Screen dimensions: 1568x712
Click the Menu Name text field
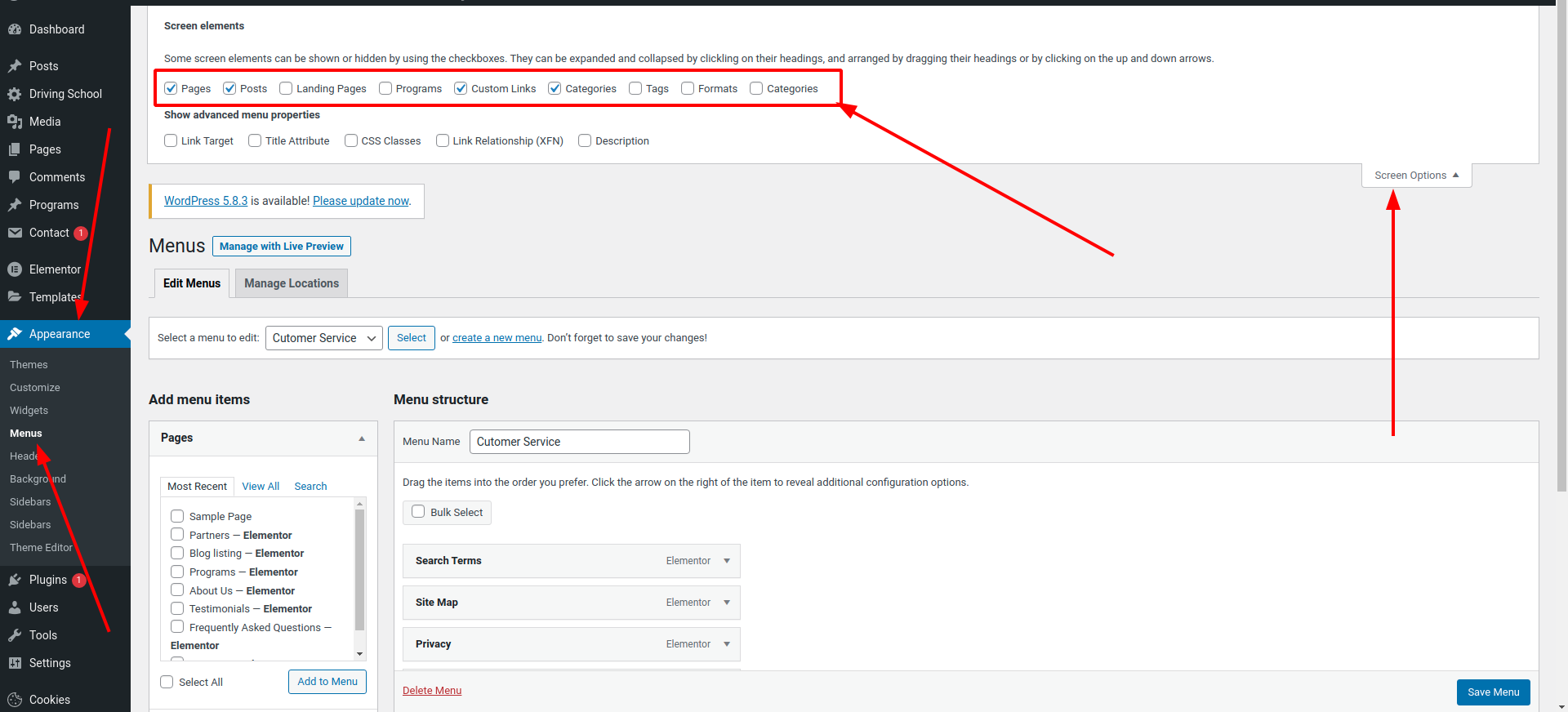pyautogui.click(x=579, y=442)
